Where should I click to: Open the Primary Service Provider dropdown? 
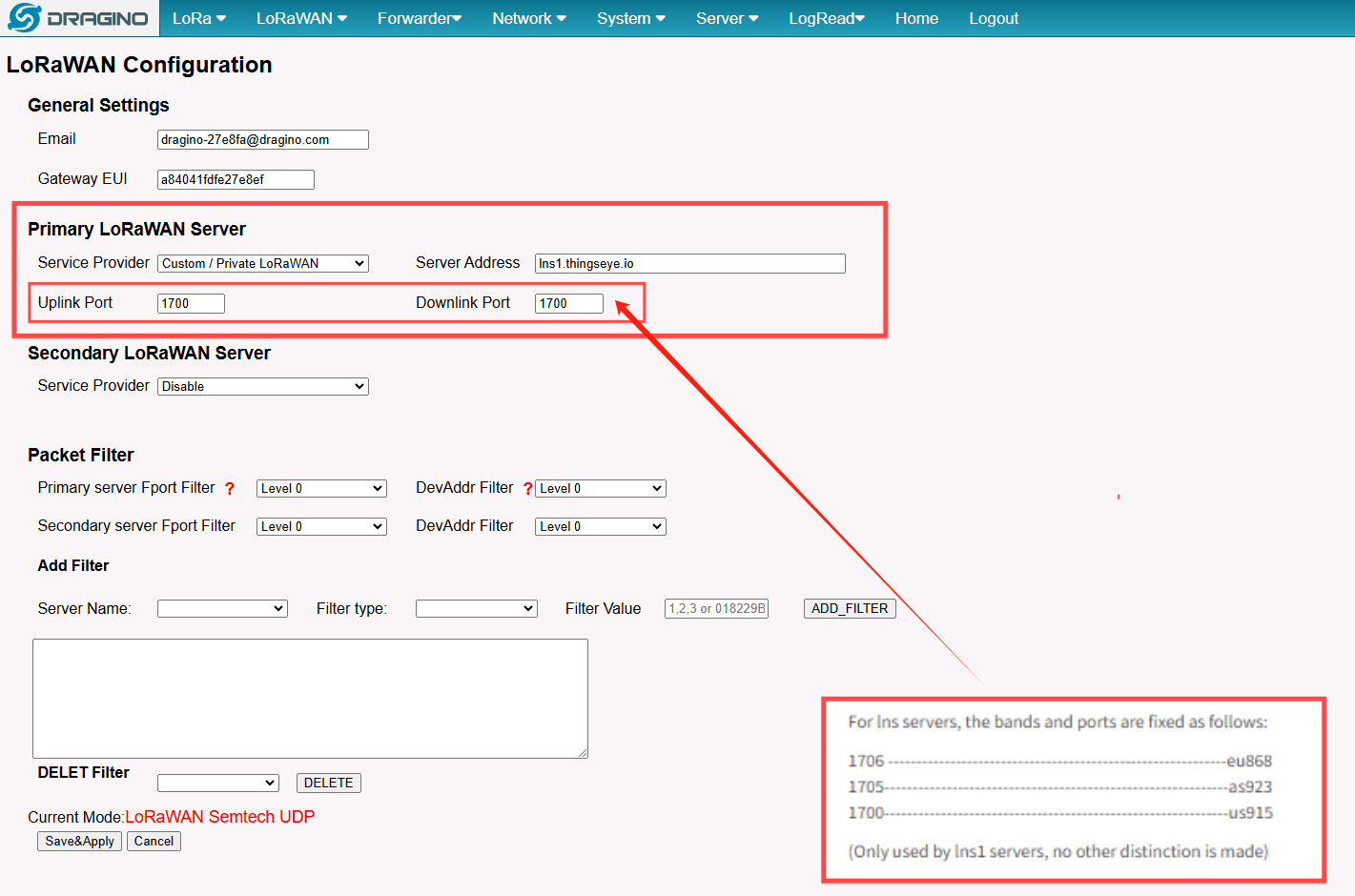(262, 264)
